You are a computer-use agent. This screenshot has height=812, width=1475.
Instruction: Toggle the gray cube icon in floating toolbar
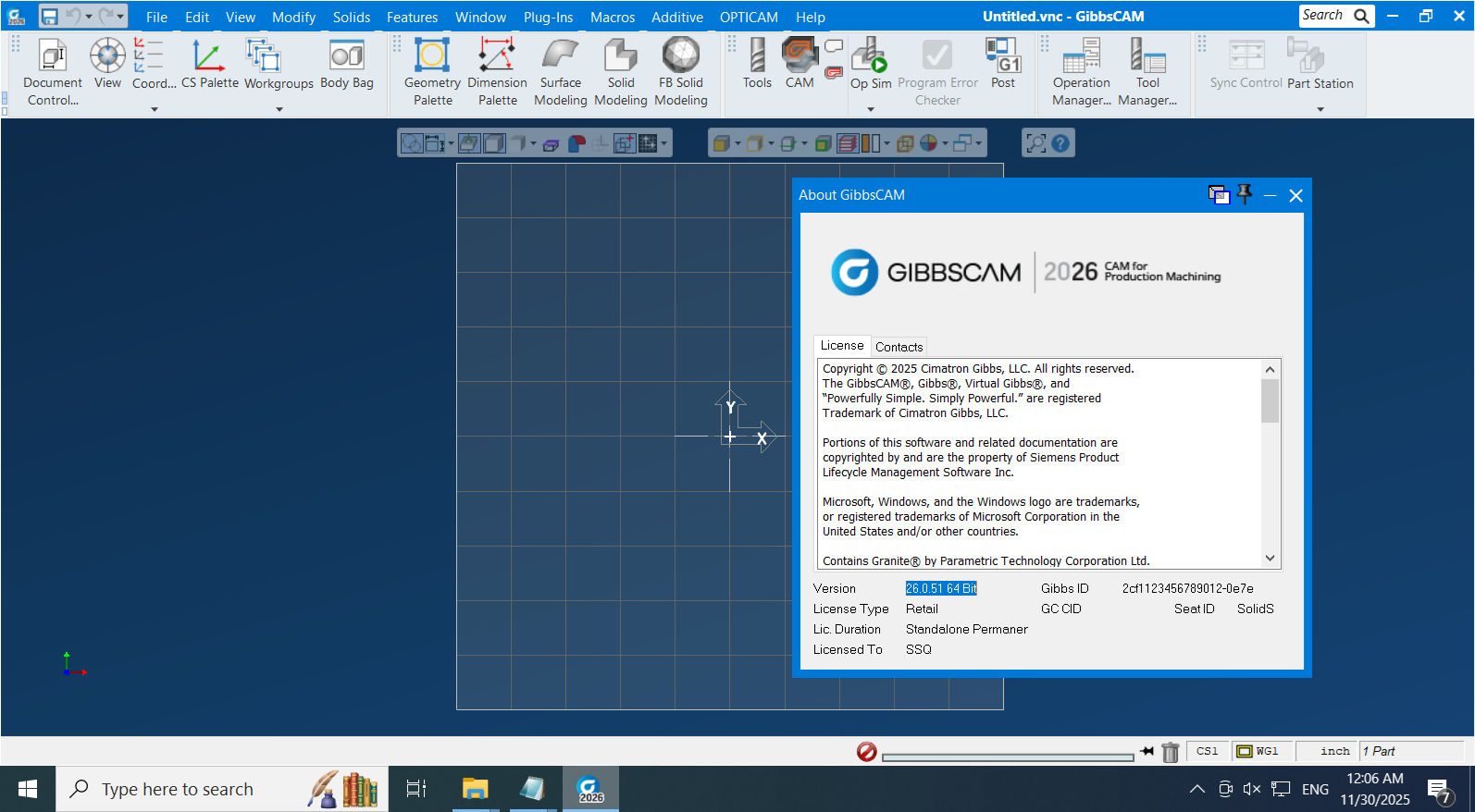click(494, 143)
